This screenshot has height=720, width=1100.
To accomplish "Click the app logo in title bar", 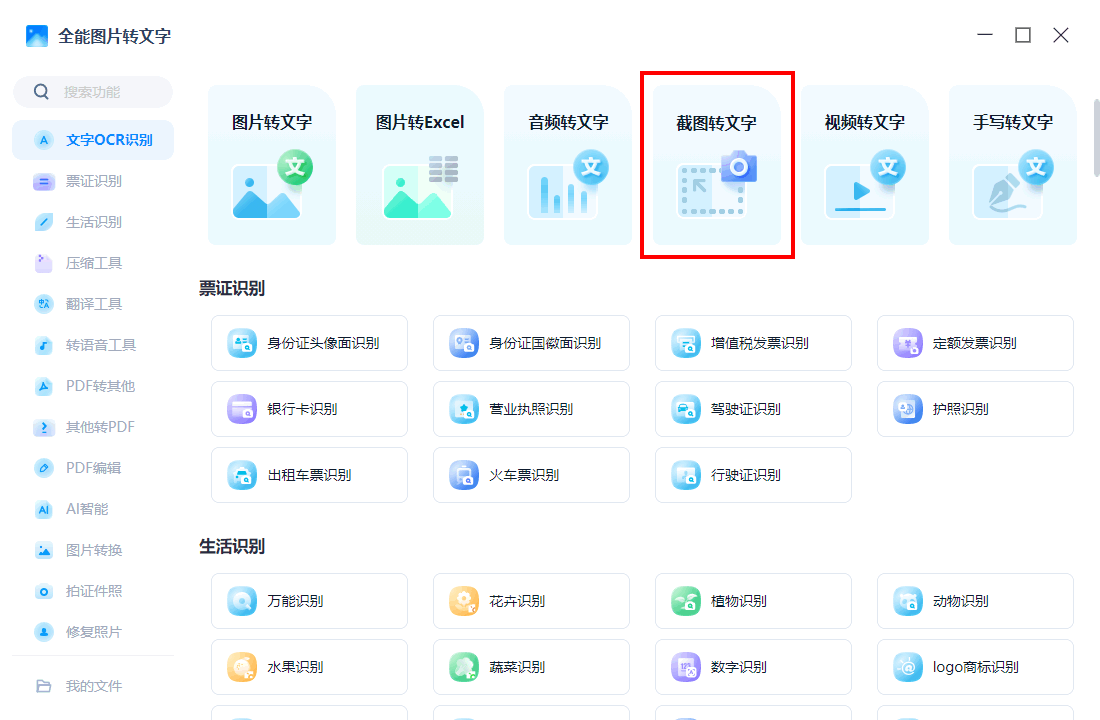I will [x=36, y=36].
